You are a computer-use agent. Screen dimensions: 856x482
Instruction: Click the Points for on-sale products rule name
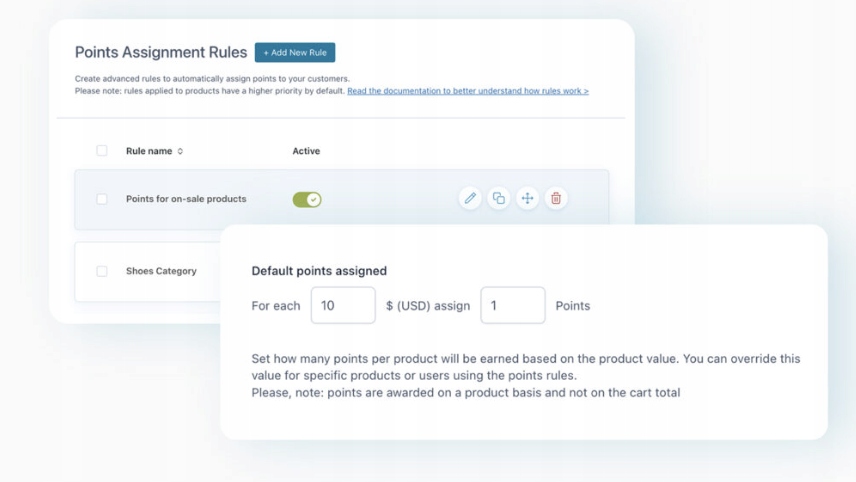(x=186, y=199)
